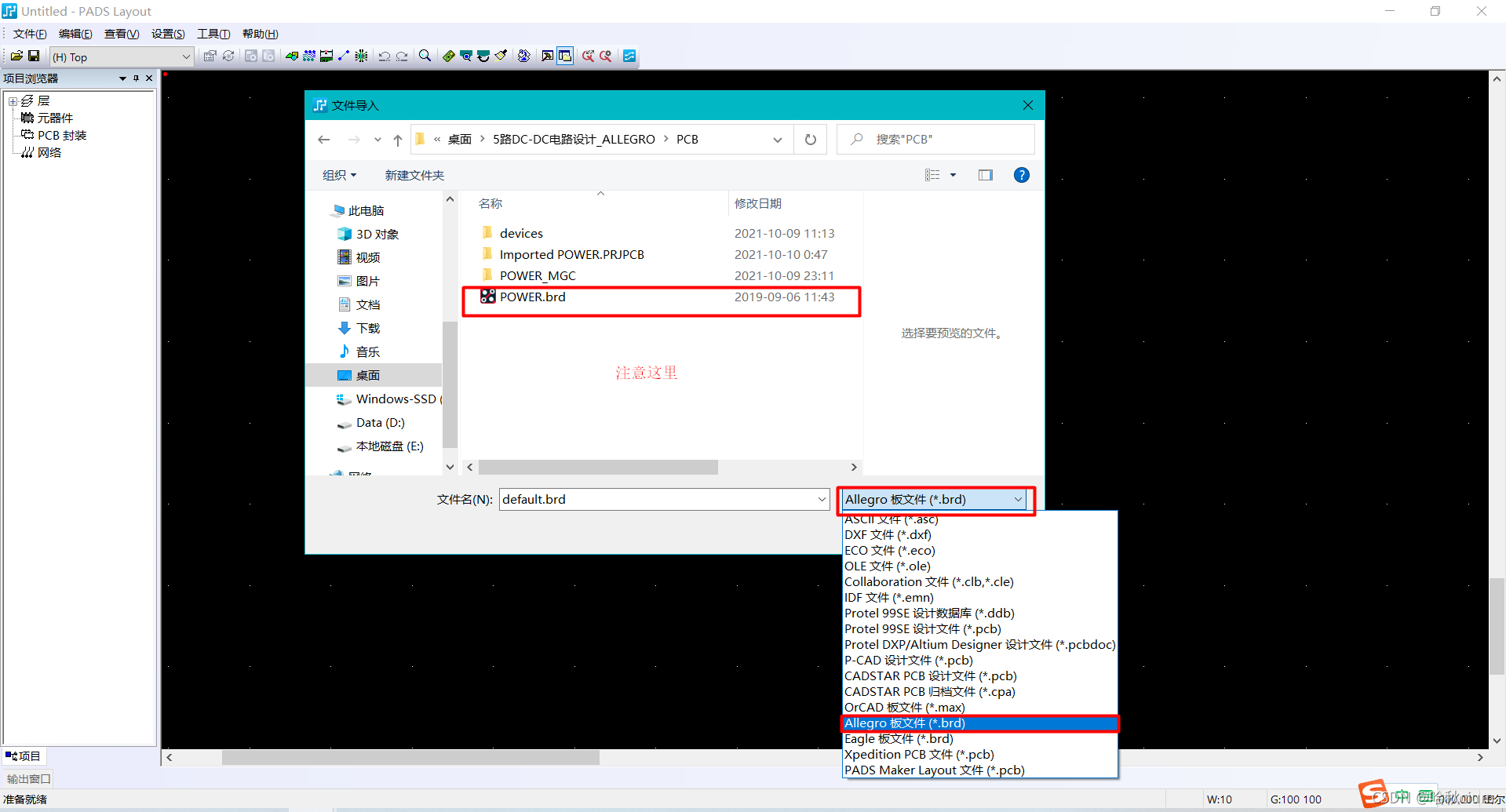Click the Redraw eye icon
1506x812 pixels.
click(466, 56)
